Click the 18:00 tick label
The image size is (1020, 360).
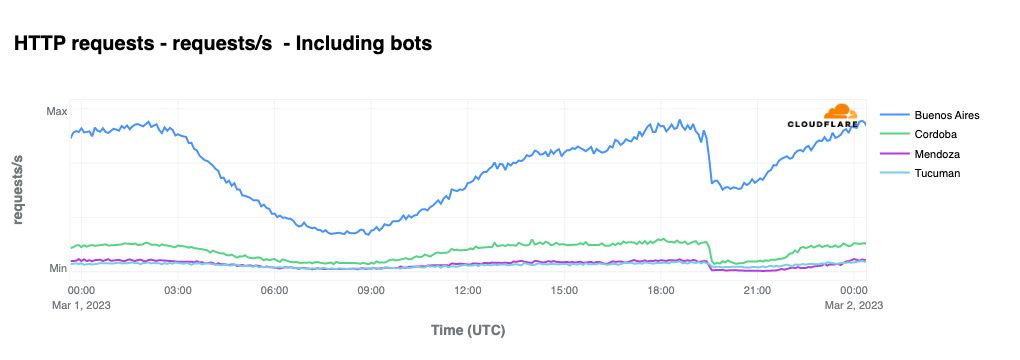click(660, 290)
